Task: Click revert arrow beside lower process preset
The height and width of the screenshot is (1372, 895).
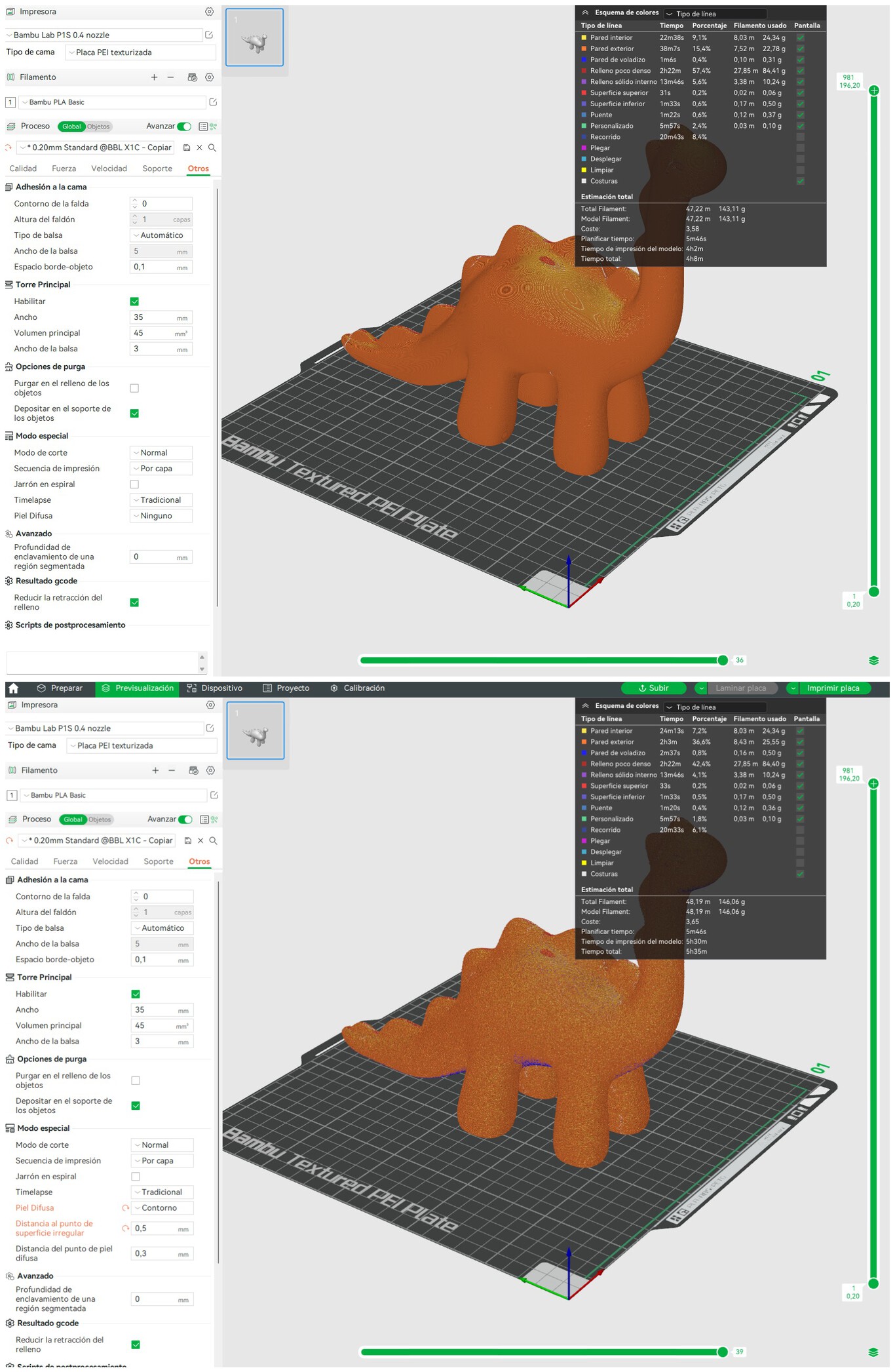Action: pyautogui.click(x=9, y=840)
